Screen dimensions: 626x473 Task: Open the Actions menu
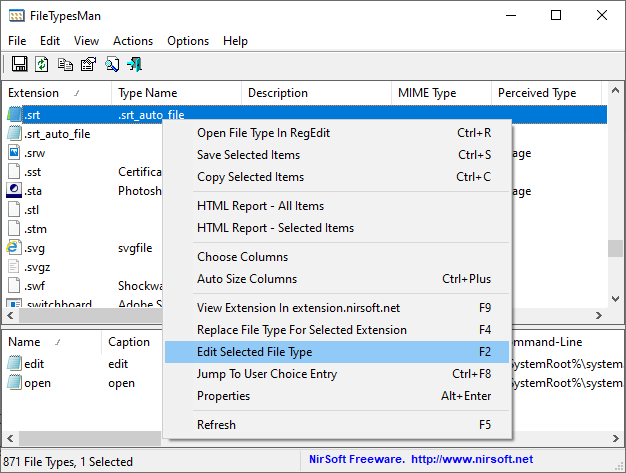(x=133, y=41)
